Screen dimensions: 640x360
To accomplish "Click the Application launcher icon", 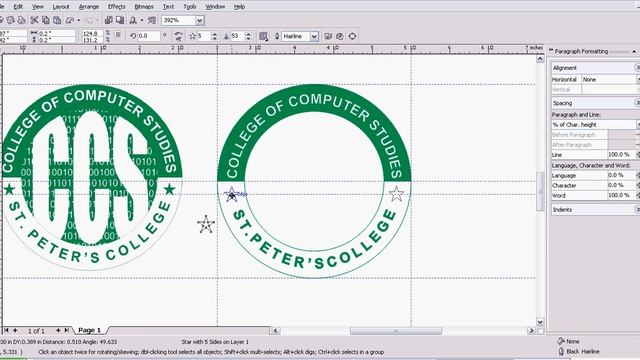I will point(133,20).
